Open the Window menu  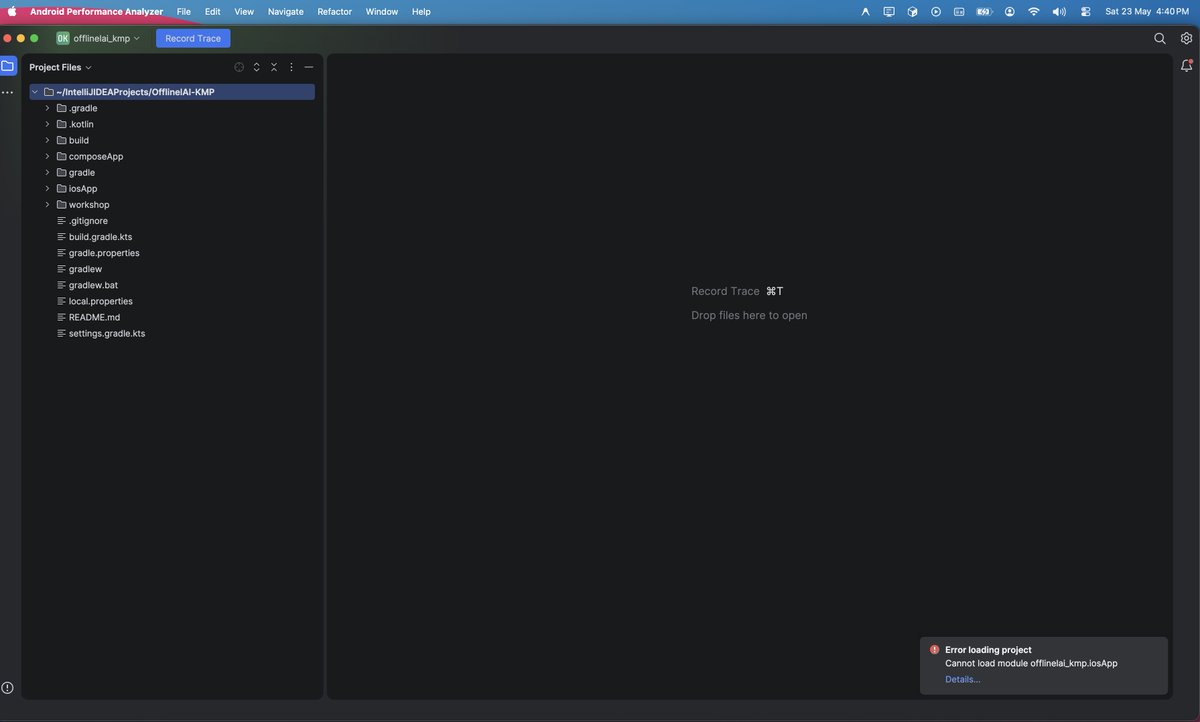pos(382,11)
